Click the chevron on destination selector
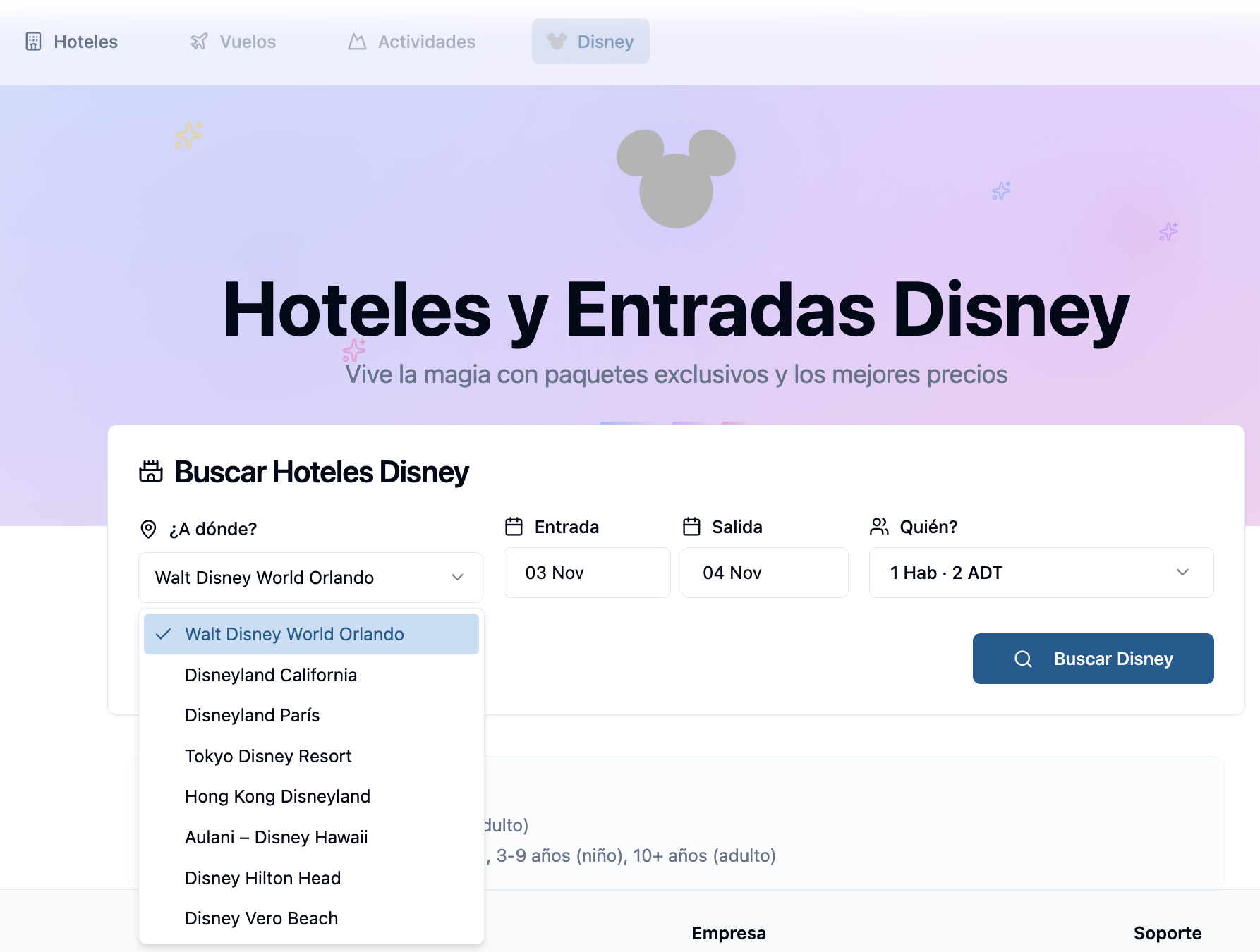Image resolution: width=1260 pixels, height=952 pixels. click(457, 578)
